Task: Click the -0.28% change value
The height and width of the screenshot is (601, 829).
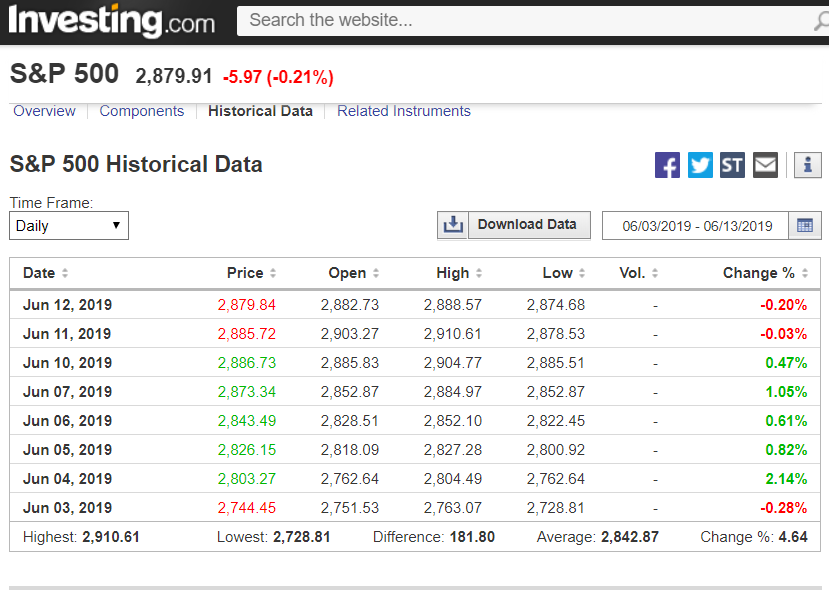Action: click(x=784, y=508)
